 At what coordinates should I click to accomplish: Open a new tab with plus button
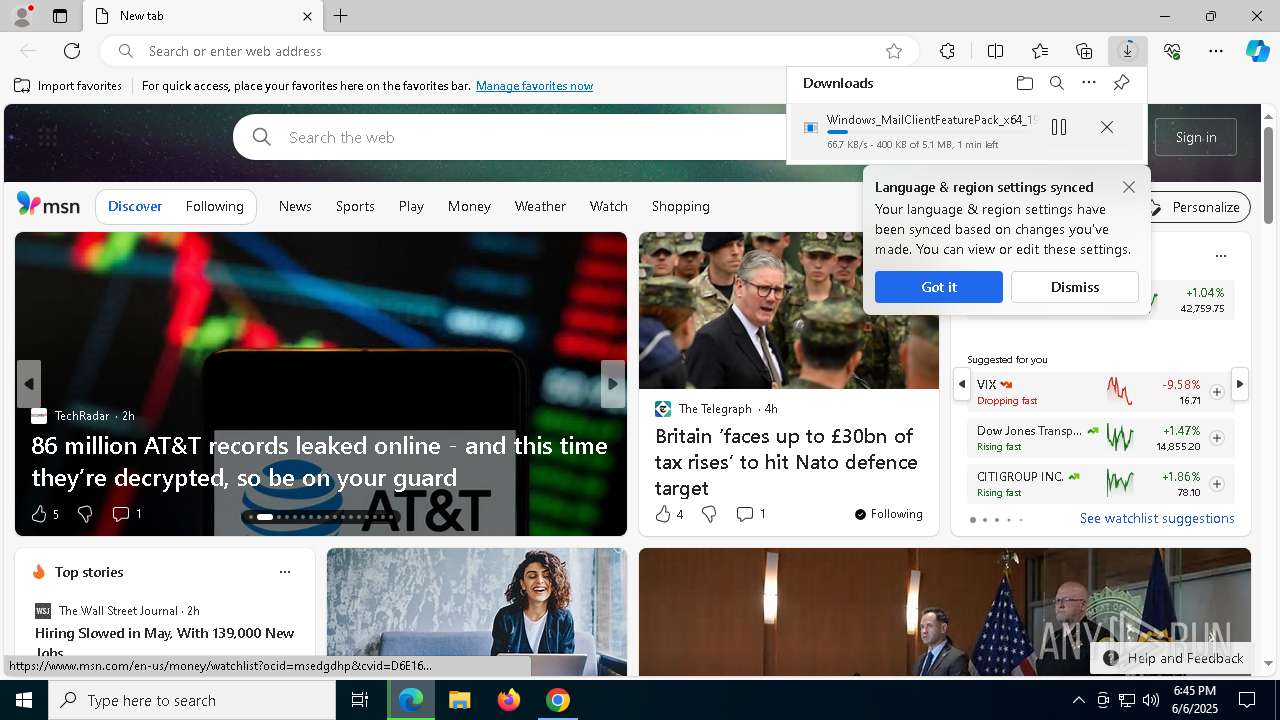341,16
